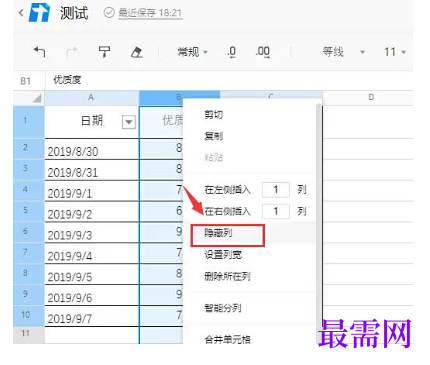Click the context menu vertical scrollbar
The height and width of the screenshot is (365, 430).
click(319, 223)
